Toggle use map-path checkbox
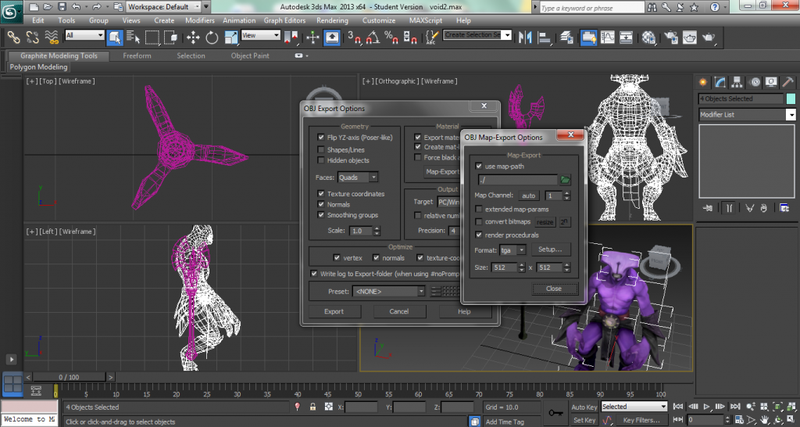 pyautogui.click(x=479, y=166)
